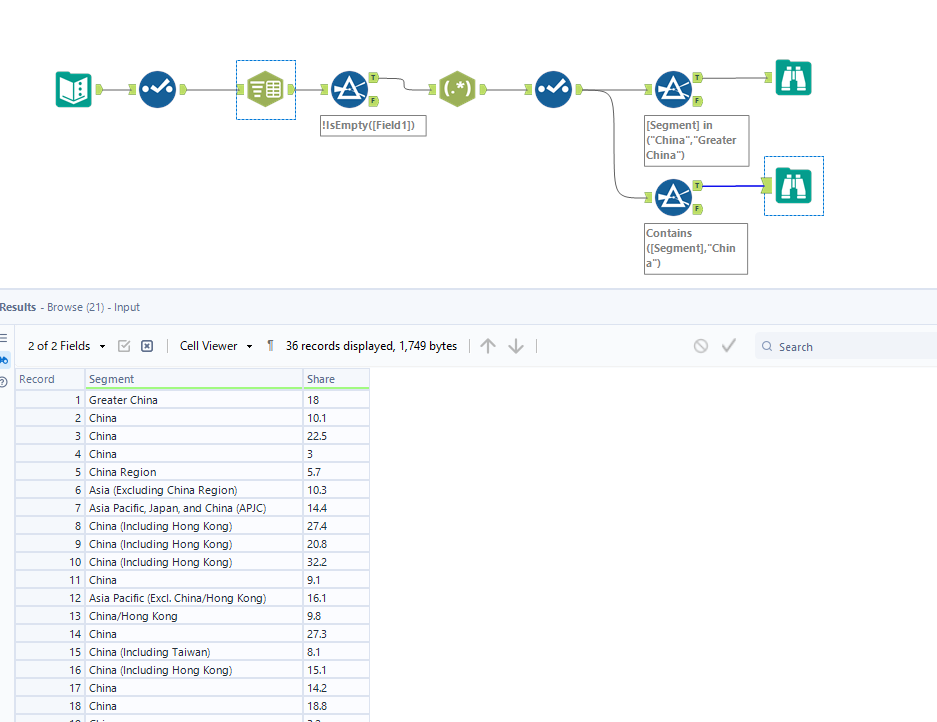
Task: Click the Select tool right after Input Data
Action: tap(157, 88)
